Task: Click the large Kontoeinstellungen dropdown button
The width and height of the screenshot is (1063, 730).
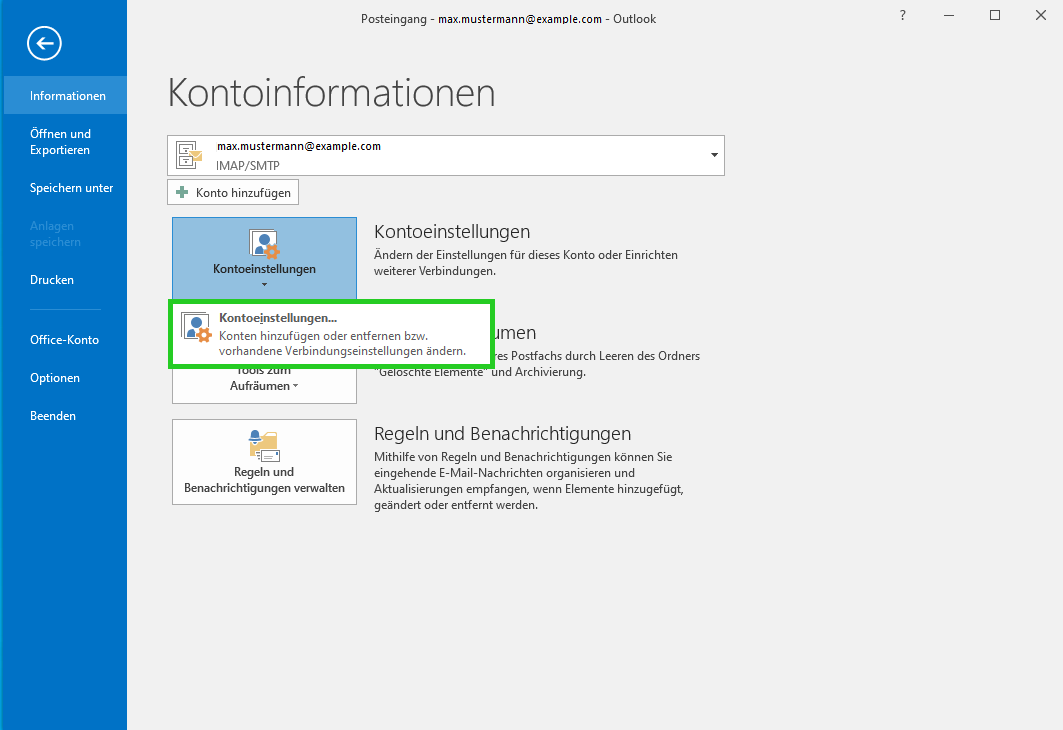Action: [264, 258]
